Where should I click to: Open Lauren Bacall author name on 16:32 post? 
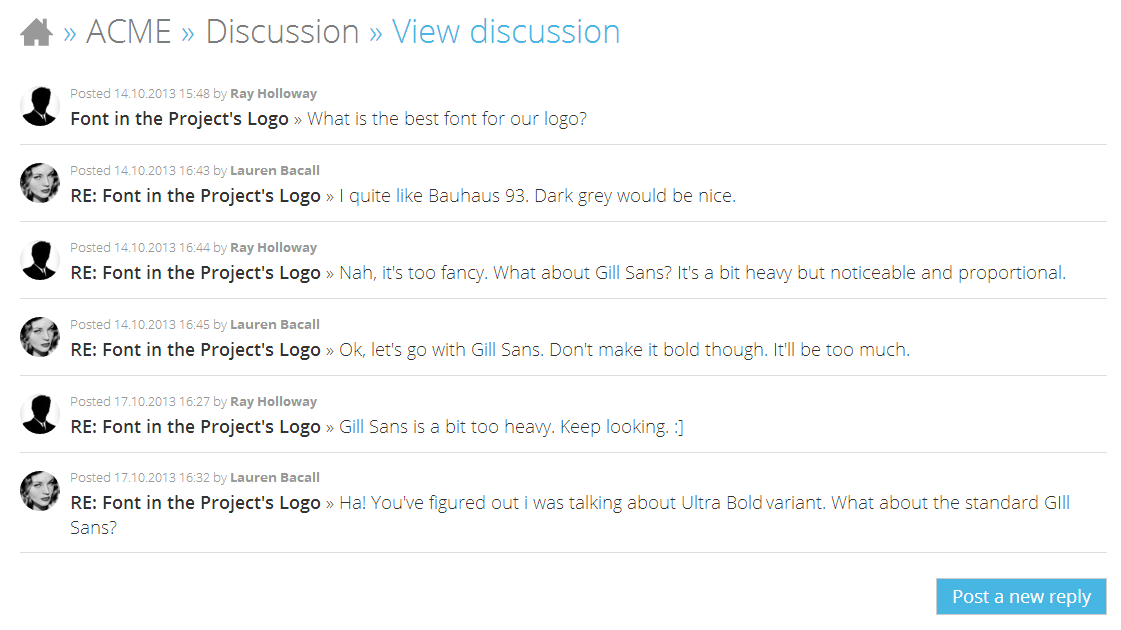tap(275, 477)
